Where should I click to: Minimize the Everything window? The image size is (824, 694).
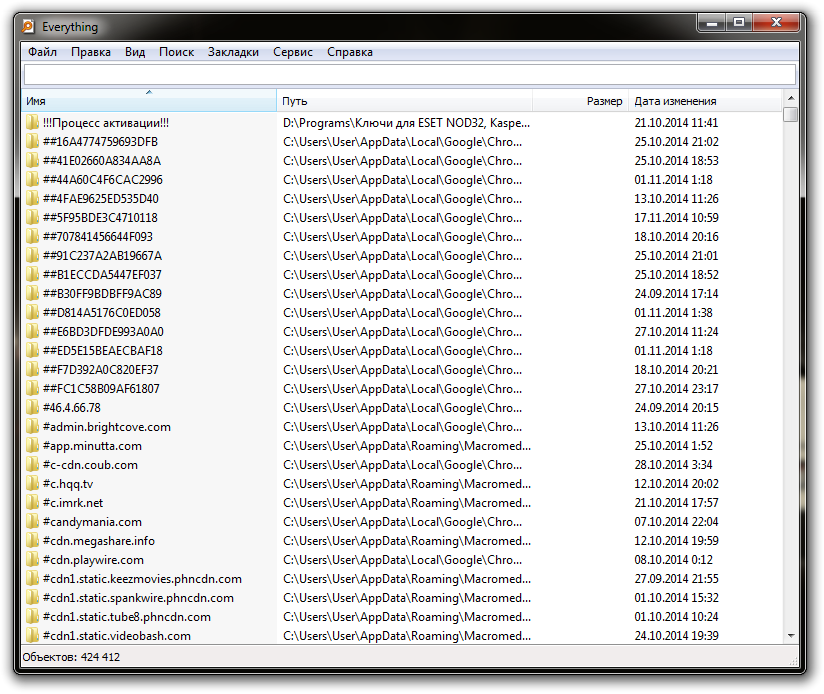pos(712,22)
